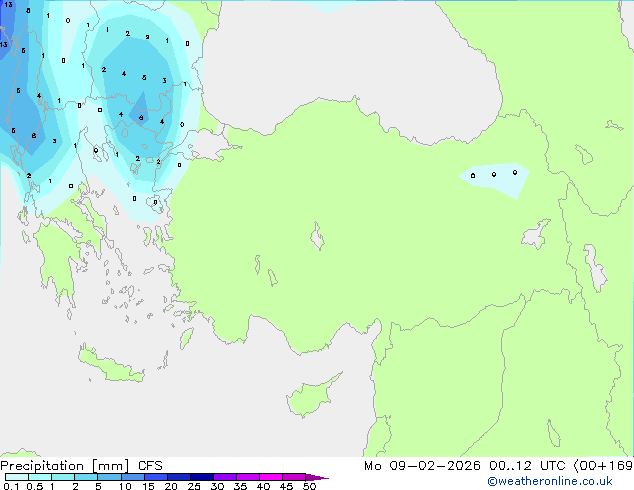Image resolution: width=634 pixels, height=490 pixels.
Task: Click the 1–2 mm legend swatch
Action: tap(63, 477)
